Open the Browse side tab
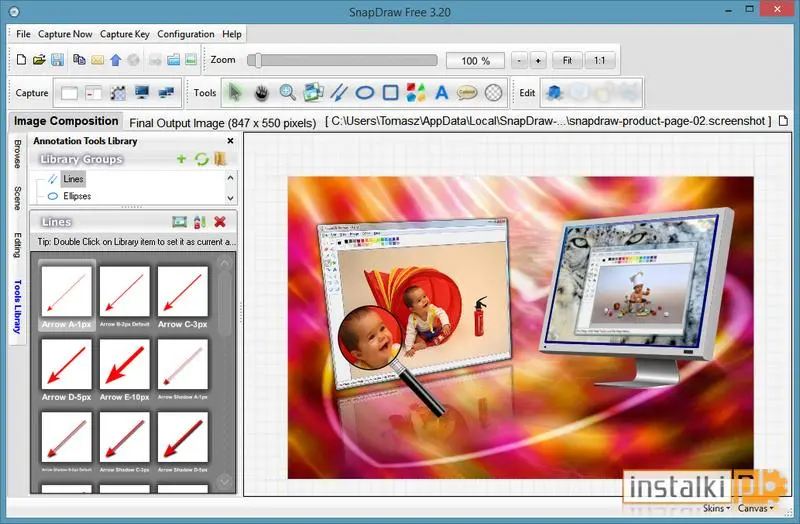This screenshot has width=800, height=524. point(17,154)
